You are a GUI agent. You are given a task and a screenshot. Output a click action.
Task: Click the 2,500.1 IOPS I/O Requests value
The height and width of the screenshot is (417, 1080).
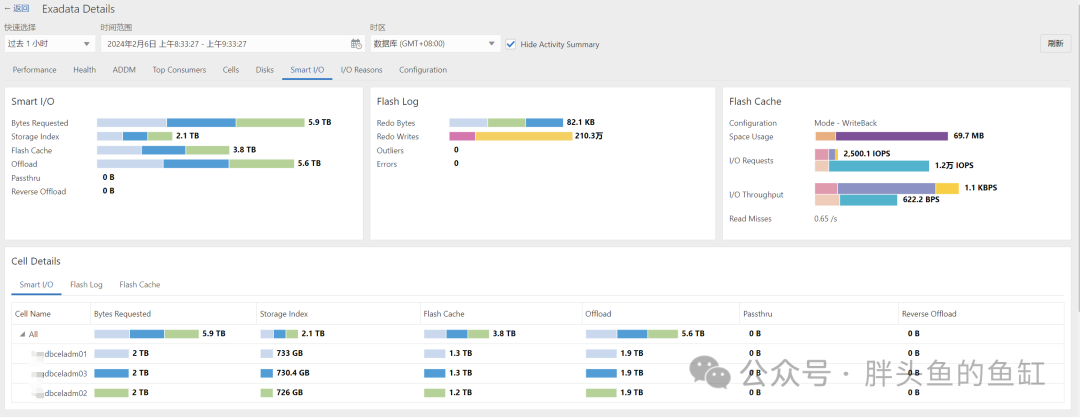pos(866,154)
